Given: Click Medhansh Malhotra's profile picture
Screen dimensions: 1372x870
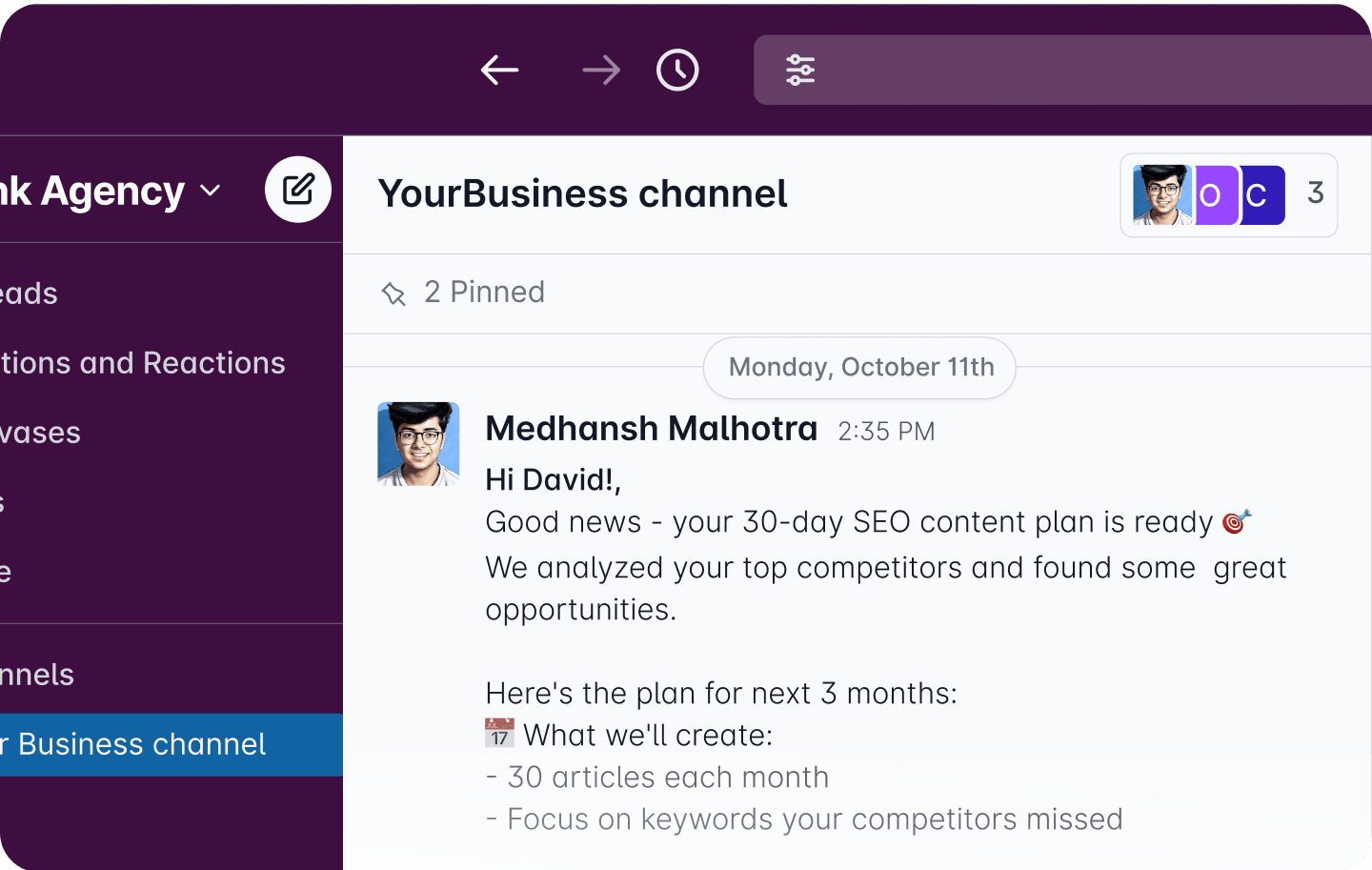Looking at the screenshot, I should click(417, 442).
